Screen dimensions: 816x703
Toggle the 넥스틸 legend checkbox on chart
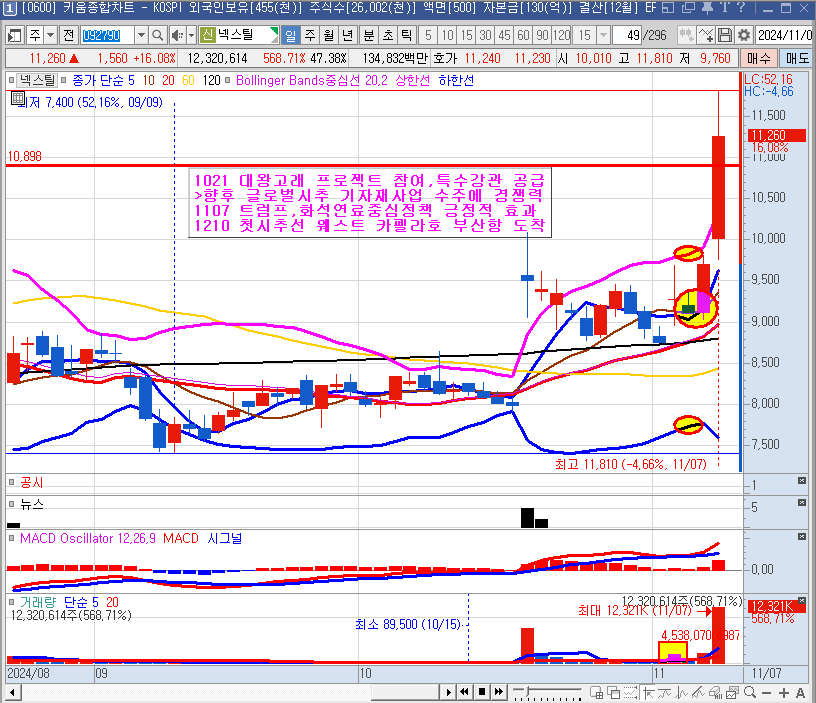(12, 80)
